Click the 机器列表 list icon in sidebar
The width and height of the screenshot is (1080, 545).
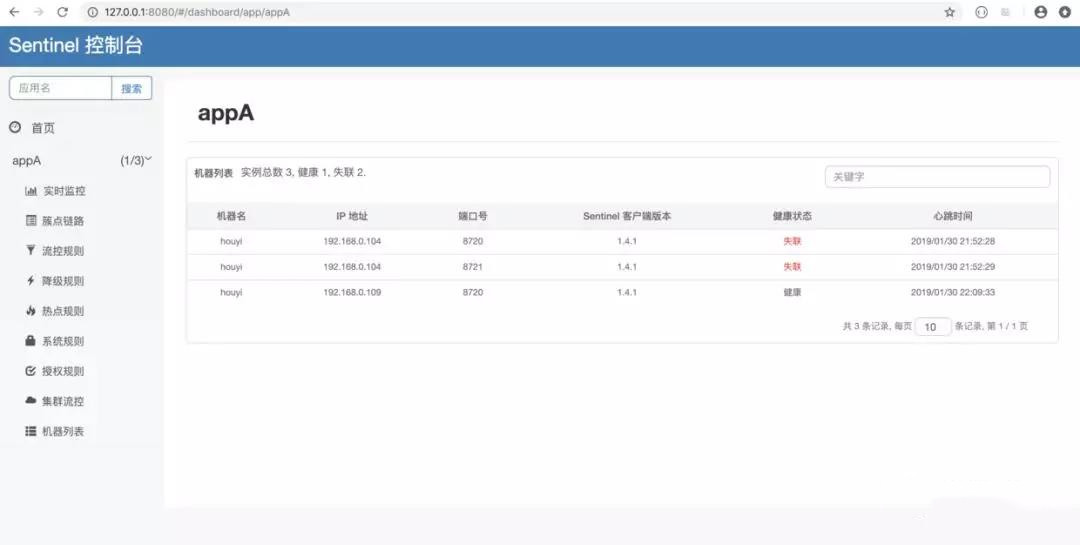point(30,431)
